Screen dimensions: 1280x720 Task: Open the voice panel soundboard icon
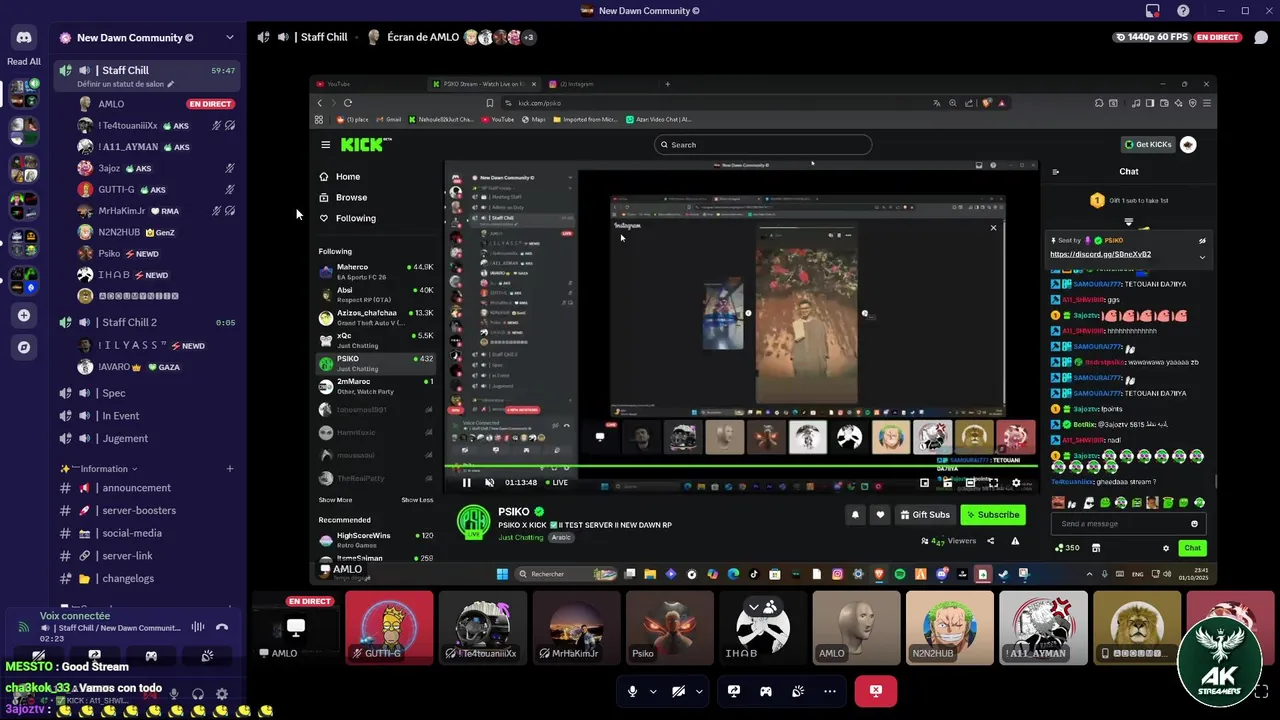pos(207,656)
